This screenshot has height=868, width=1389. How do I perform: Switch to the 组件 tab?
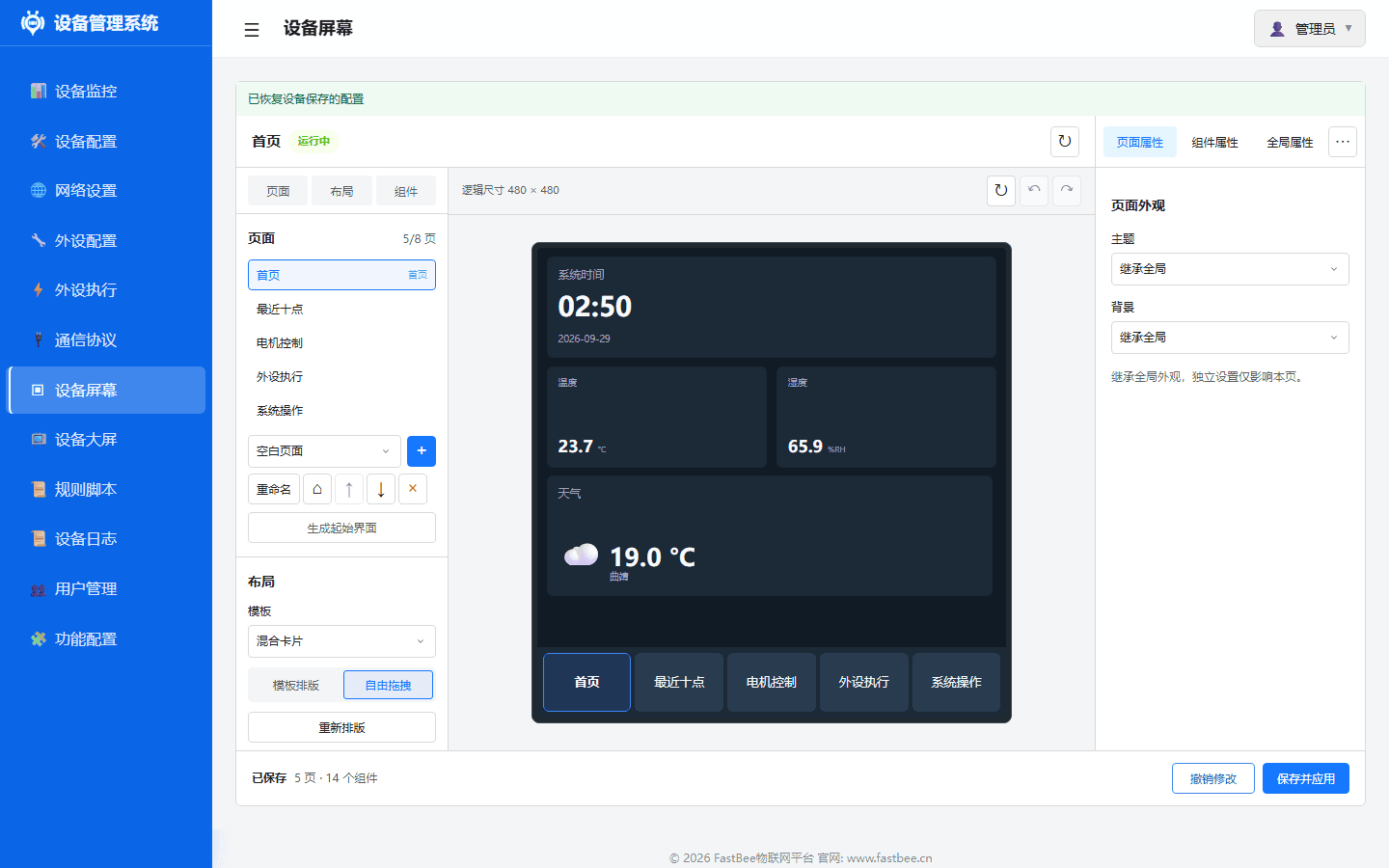(x=406, y=191)
